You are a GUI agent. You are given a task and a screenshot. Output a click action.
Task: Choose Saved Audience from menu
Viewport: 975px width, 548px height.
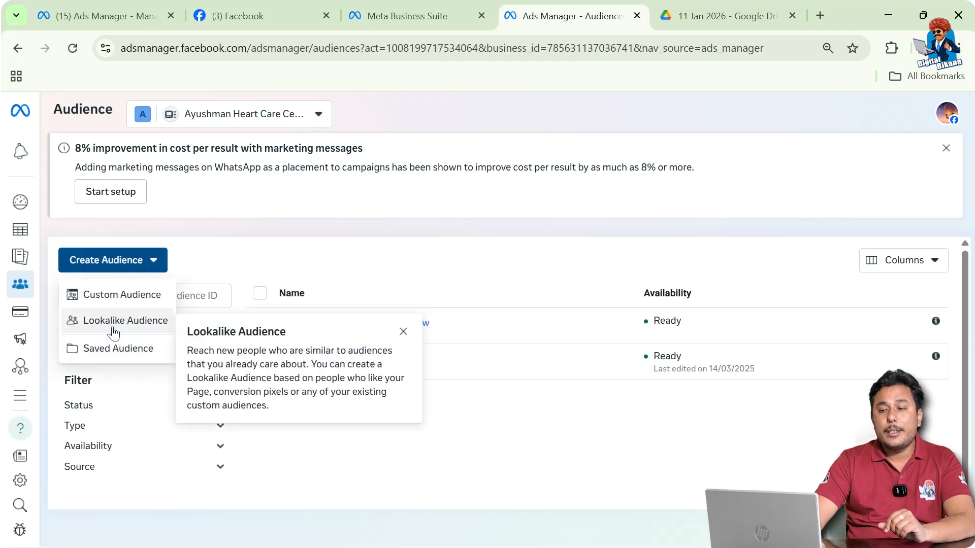pos(117,348)
